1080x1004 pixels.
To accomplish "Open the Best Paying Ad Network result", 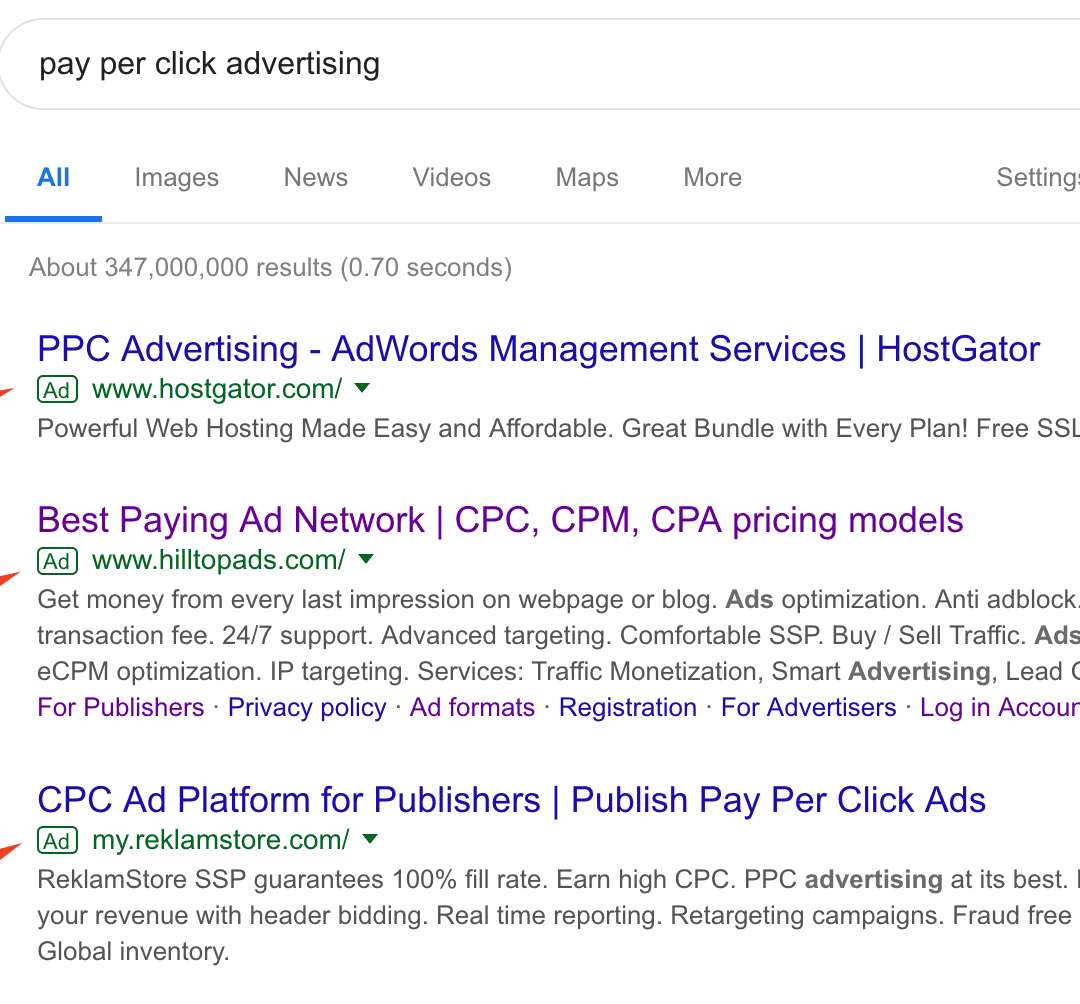I will point(500,520).
